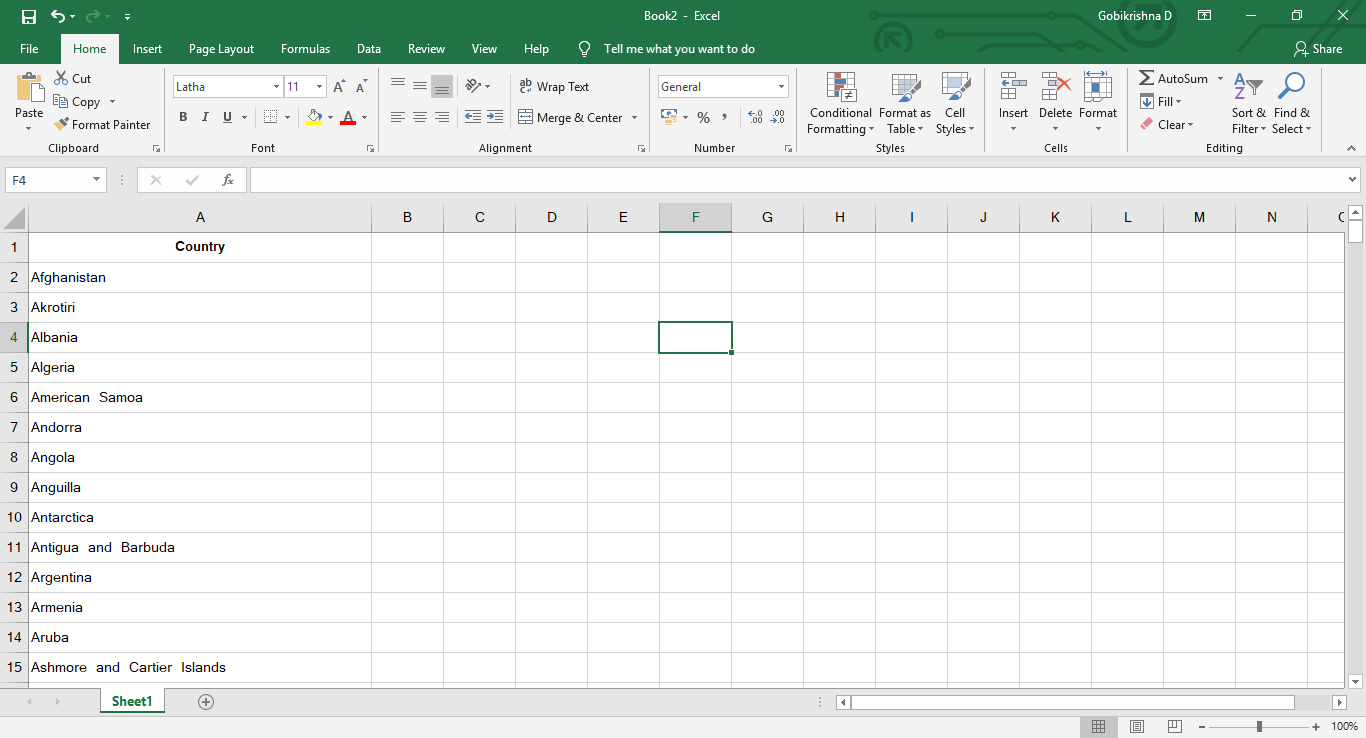Switch to the Review tab

point(426,49)
